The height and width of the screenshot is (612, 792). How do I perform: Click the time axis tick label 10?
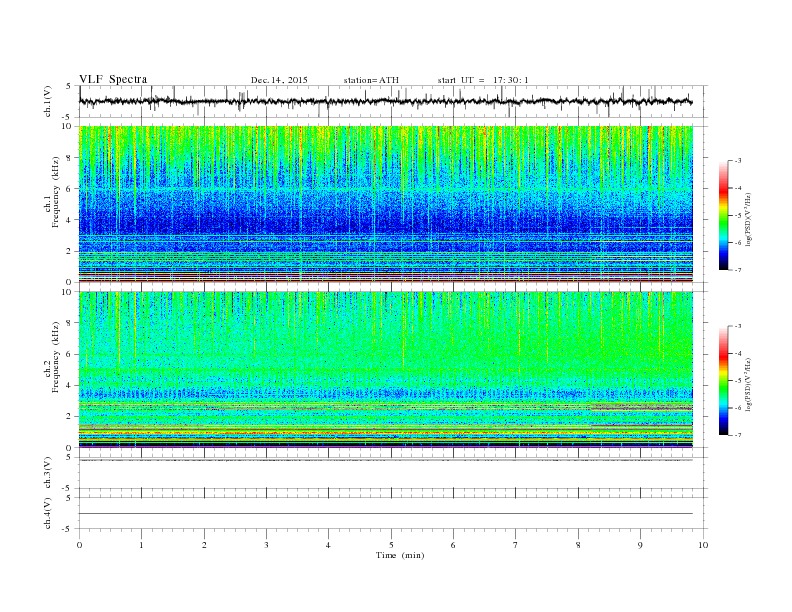tap(703, 545)
